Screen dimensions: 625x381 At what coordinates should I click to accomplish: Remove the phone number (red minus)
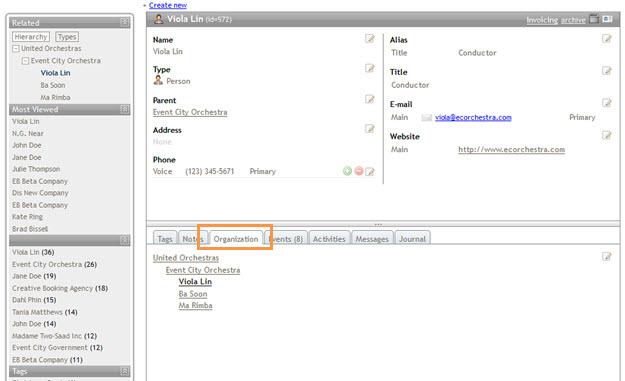point(359,171)
